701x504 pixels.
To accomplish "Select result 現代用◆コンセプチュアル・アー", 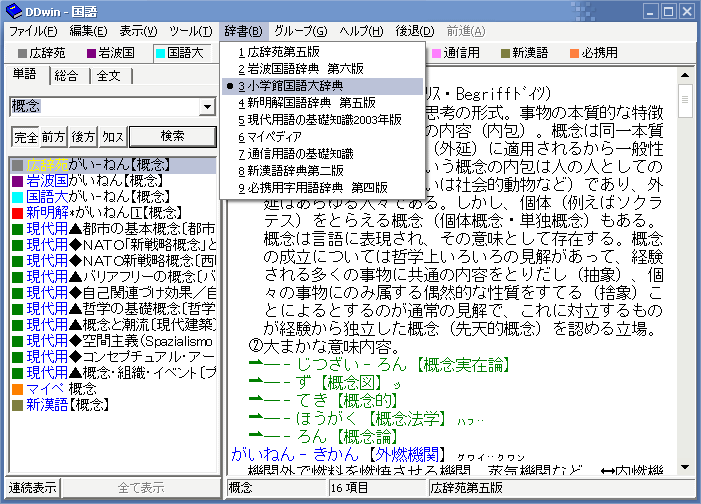I will click(x=113, y=357).
